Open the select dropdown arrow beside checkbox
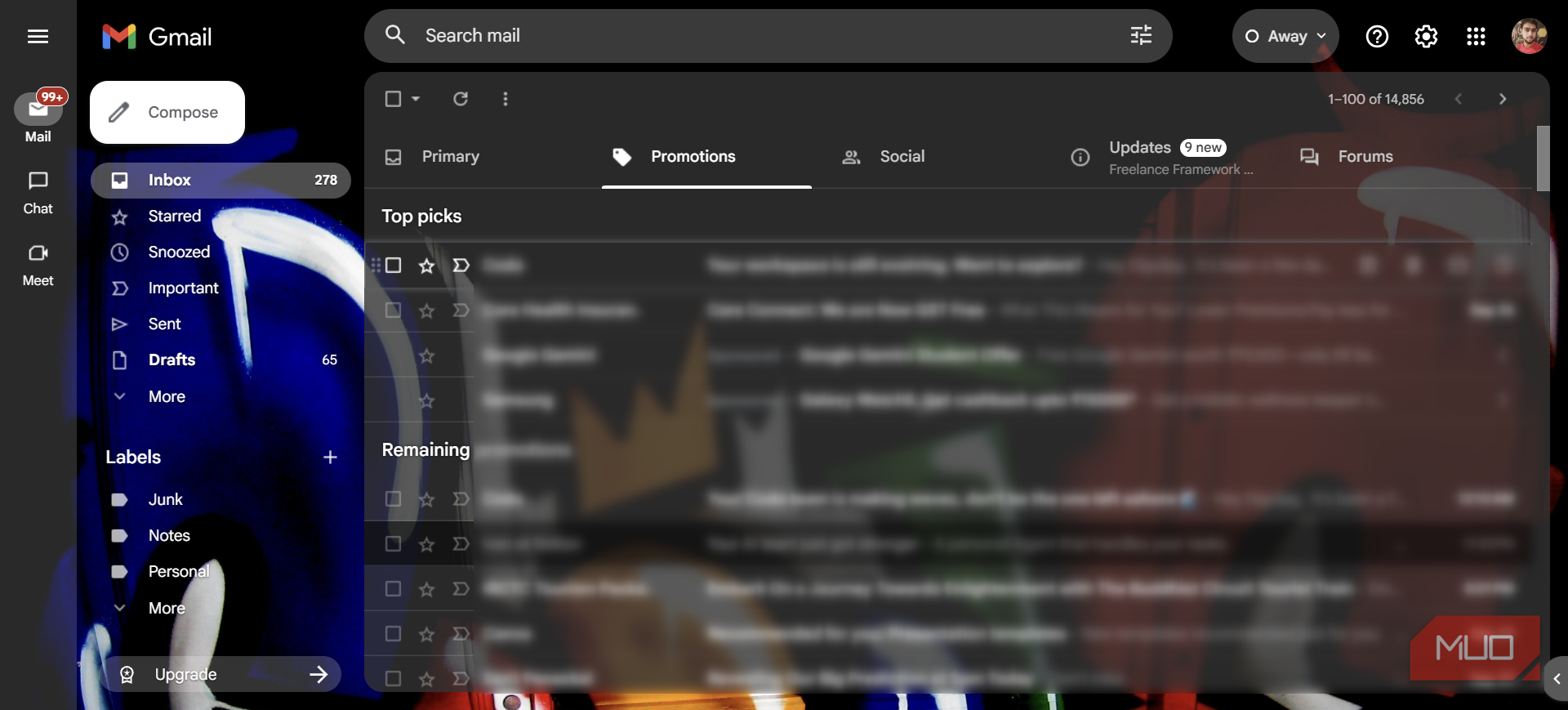The width and height of the screenshot is (1568, 710). pos(416,99)
